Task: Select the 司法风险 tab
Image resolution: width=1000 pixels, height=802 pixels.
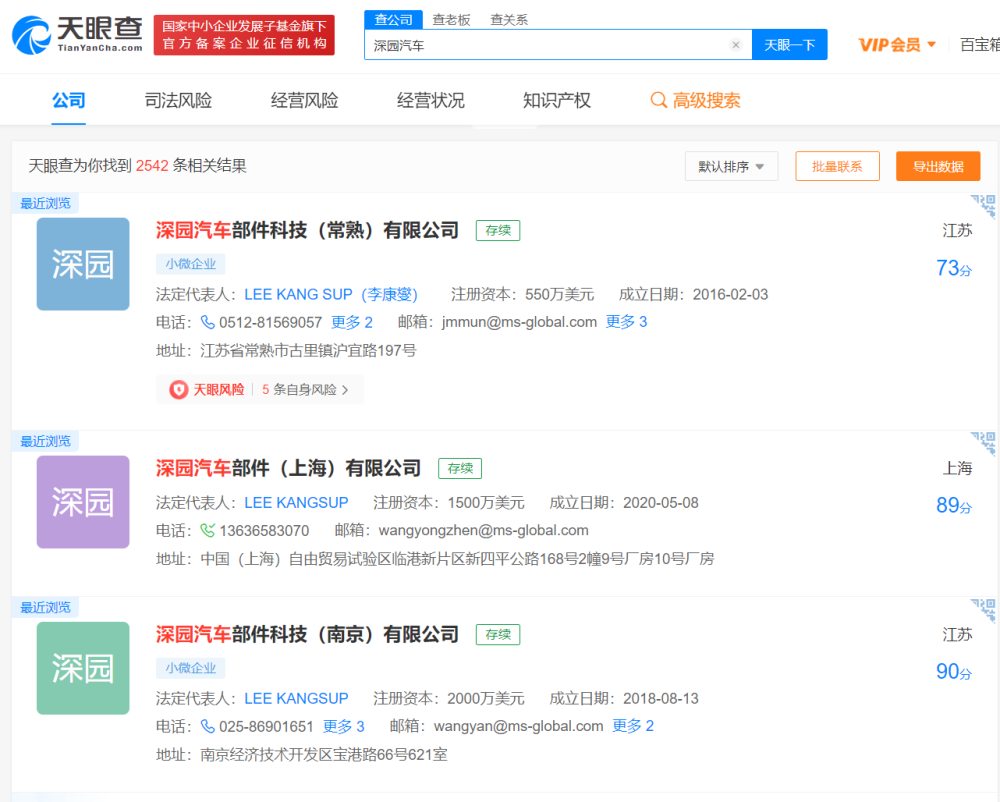Action: pyautogui.click(x=178, y=101)
